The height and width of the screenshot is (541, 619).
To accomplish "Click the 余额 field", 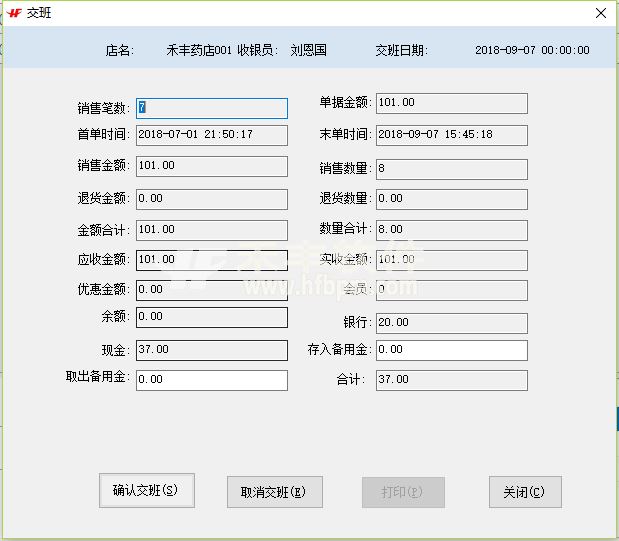I will [211, 317].
